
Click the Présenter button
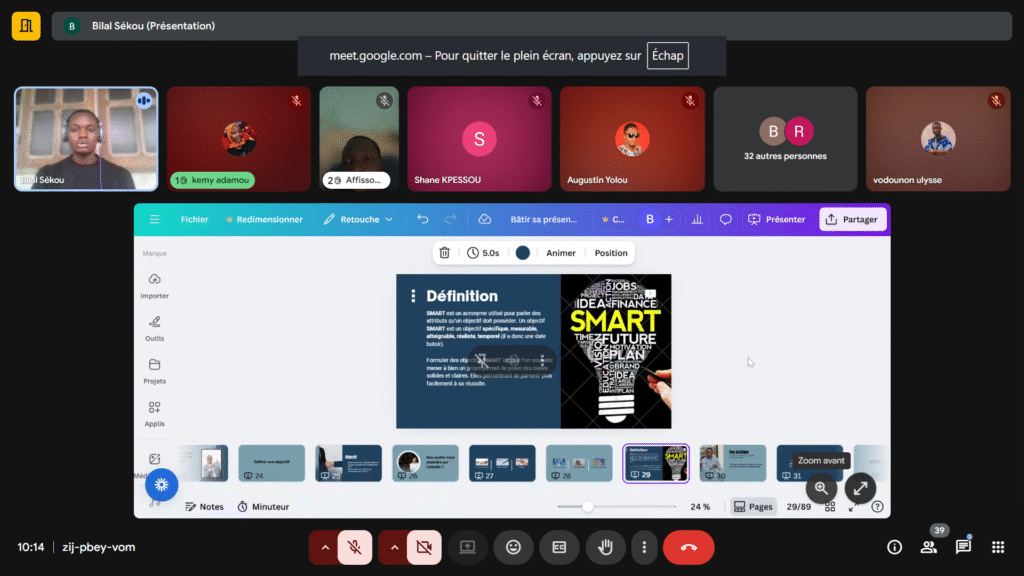coord(776,219)
